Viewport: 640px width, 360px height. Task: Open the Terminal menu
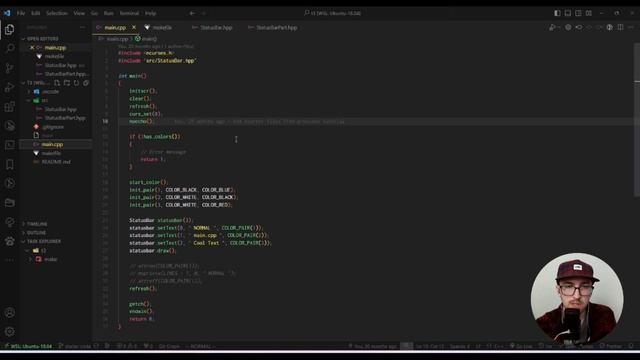129,13
